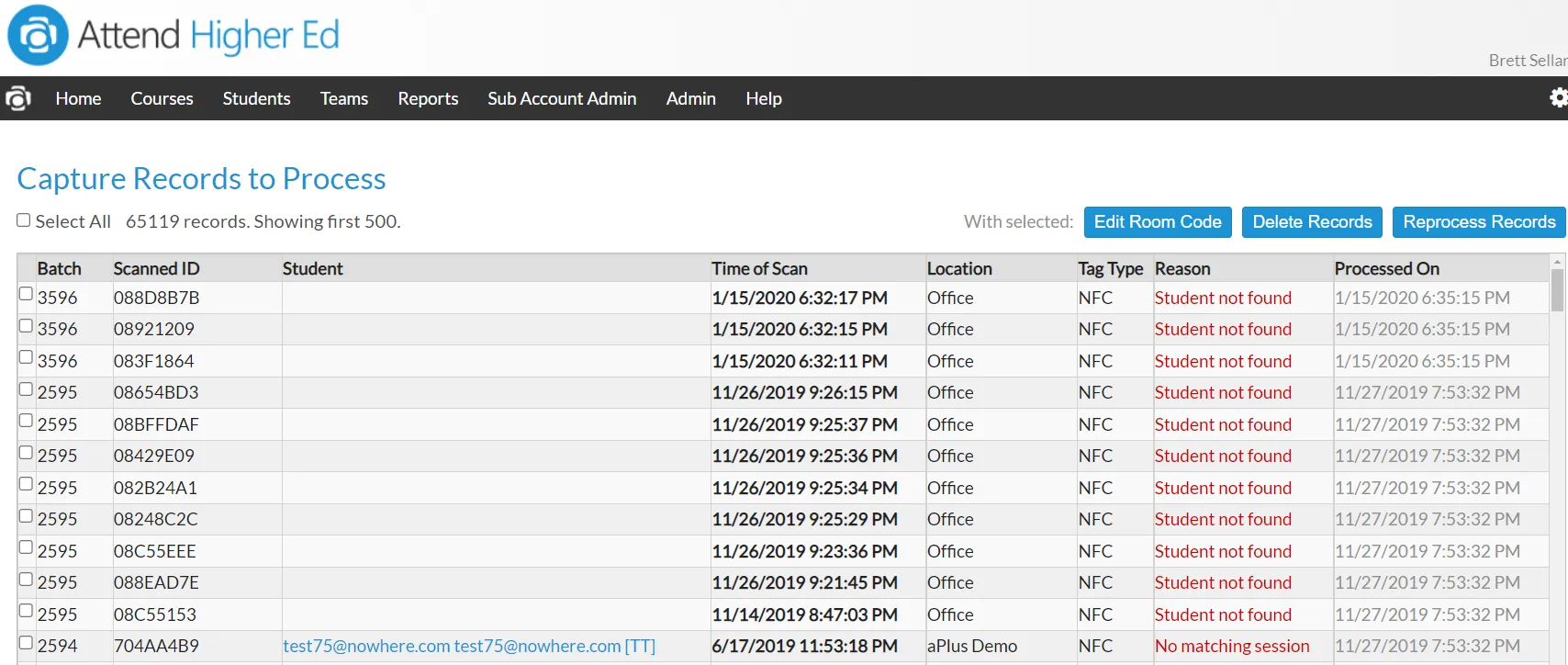Click the Reason column header
This screenshot has width=1568, height=665.
tap(1182, 268)
